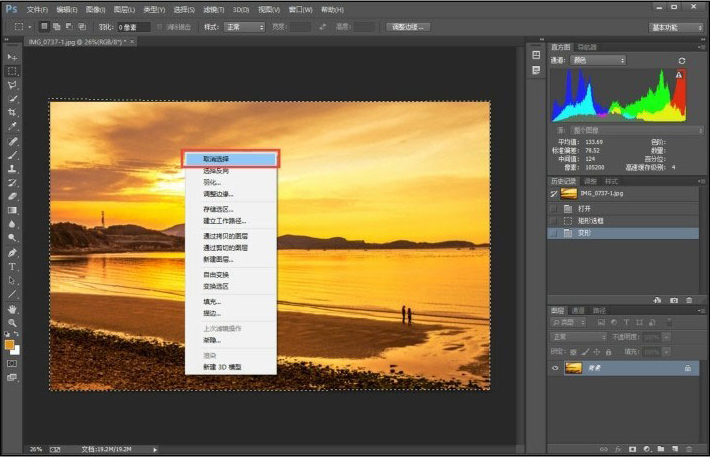Choose 取消选择 in the context menu
This screenshot has height=457, width=710.
pos(230,159)
